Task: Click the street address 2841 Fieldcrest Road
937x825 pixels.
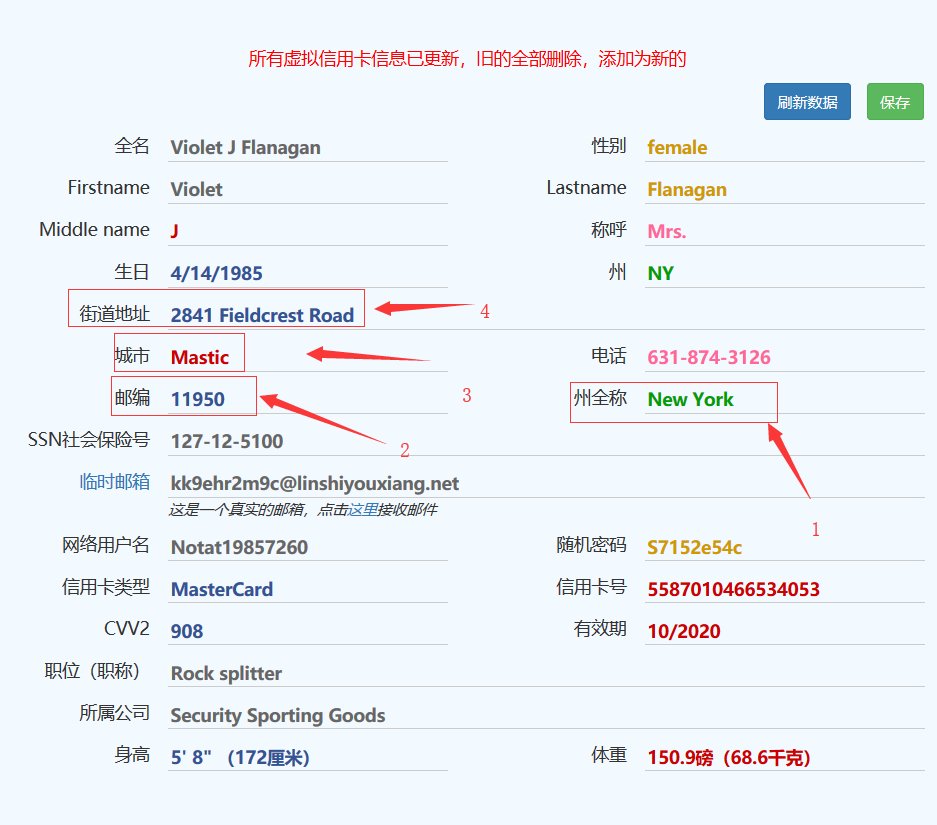Action: tap(262, 315)
